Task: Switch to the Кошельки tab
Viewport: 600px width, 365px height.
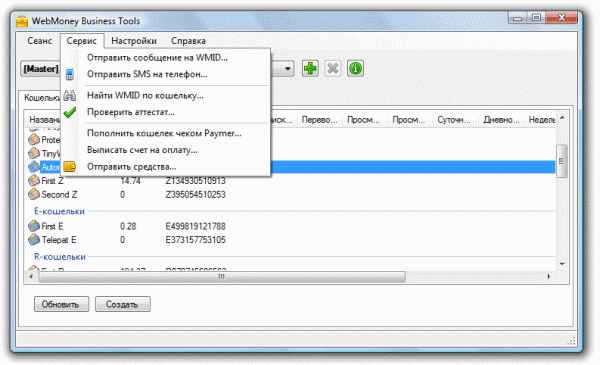Action: tap(41, 98)
